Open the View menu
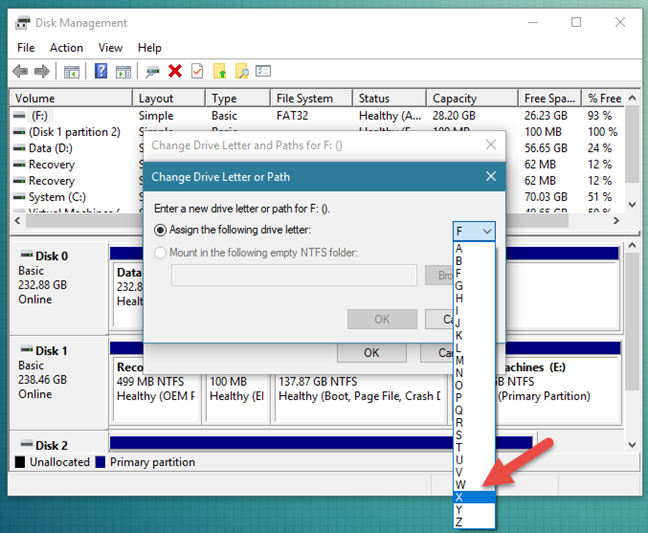Screen dimensions: 648x533 (x=110, y=48)
